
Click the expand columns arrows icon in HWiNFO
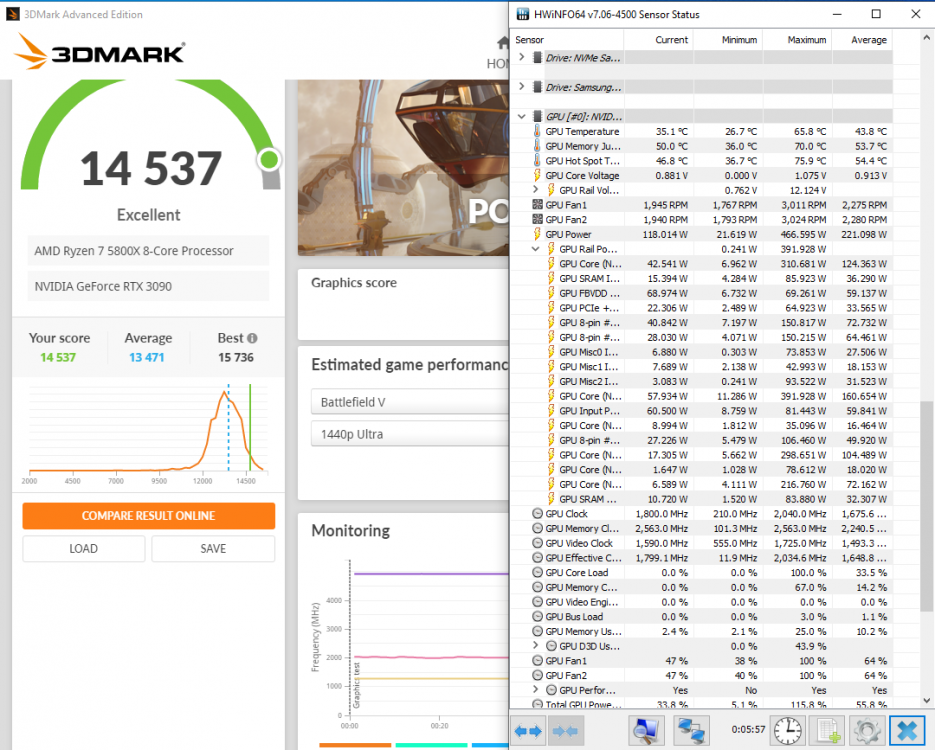[x=529, y=730]
